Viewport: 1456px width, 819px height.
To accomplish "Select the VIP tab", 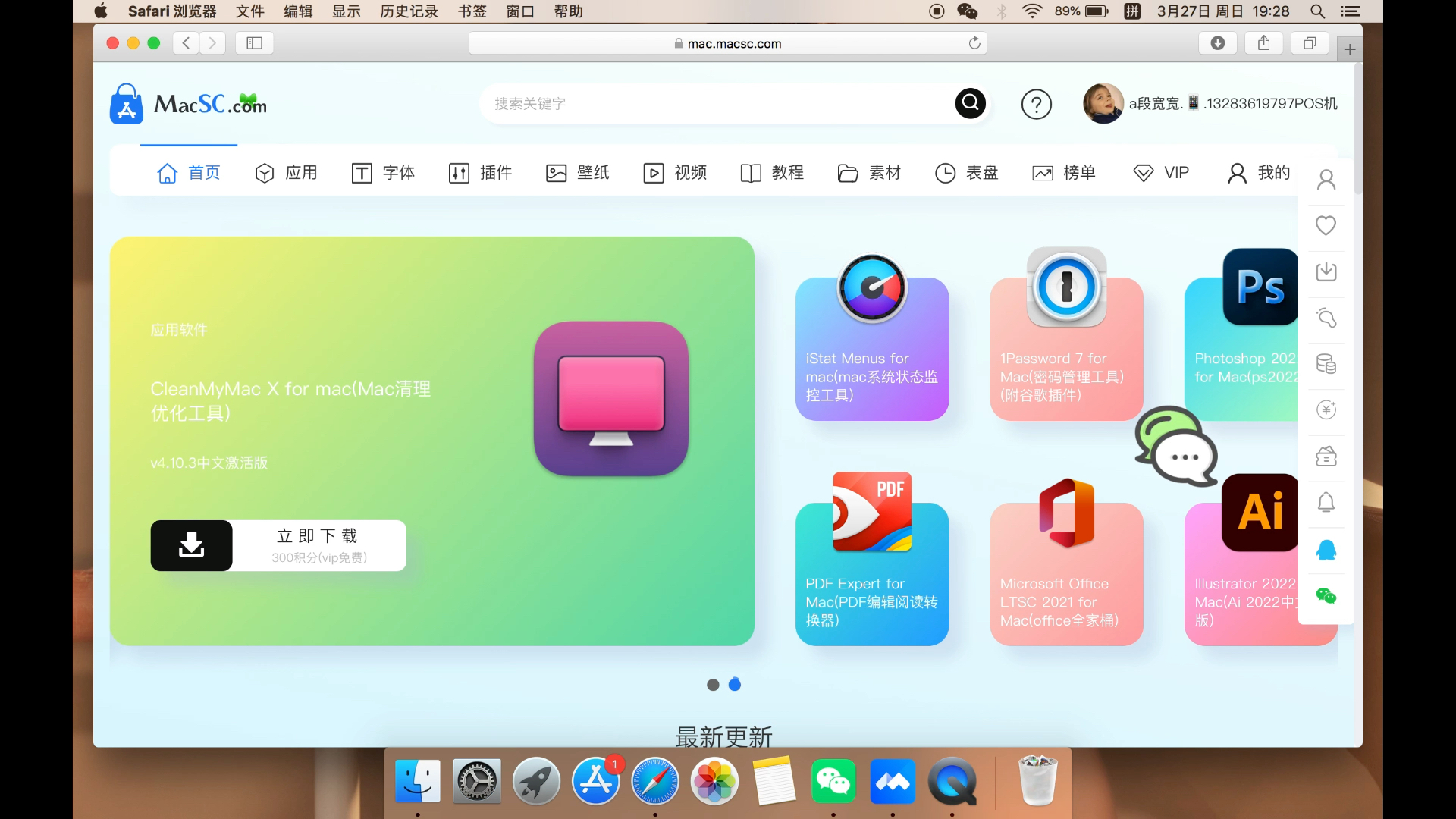I will point(1161,173).
